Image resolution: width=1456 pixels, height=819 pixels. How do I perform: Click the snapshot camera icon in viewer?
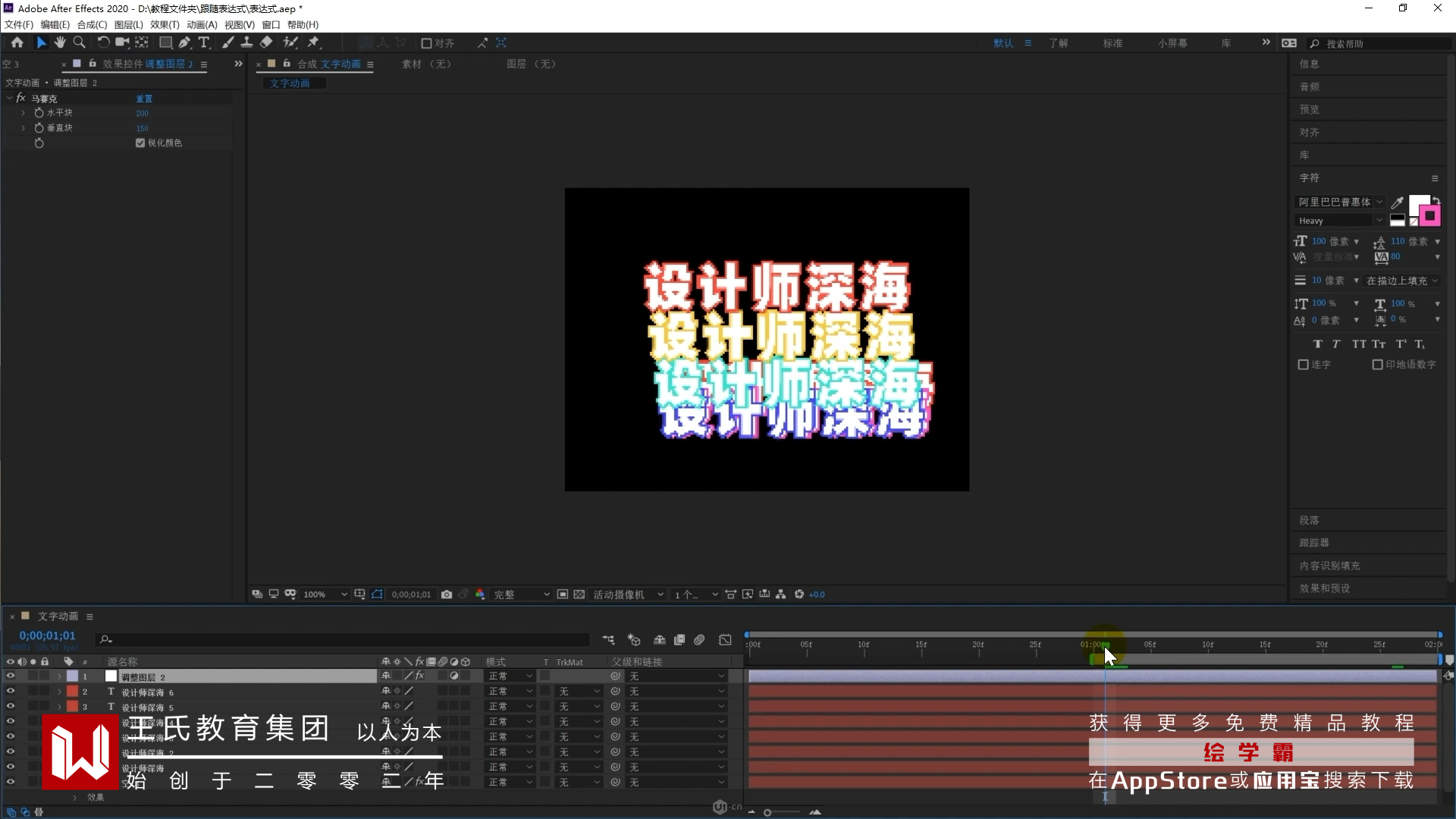[x=447, y=595]
